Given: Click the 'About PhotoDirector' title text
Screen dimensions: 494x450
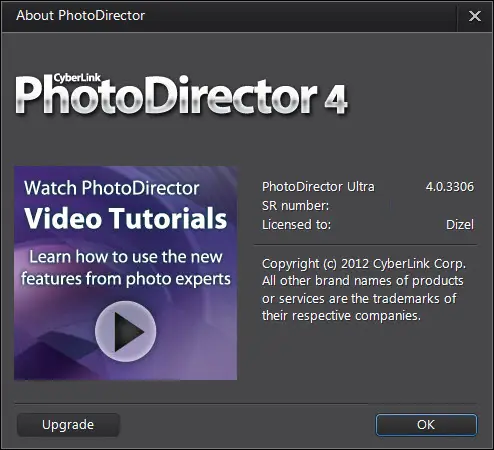Looking at the screenshot, I should 80,15.
